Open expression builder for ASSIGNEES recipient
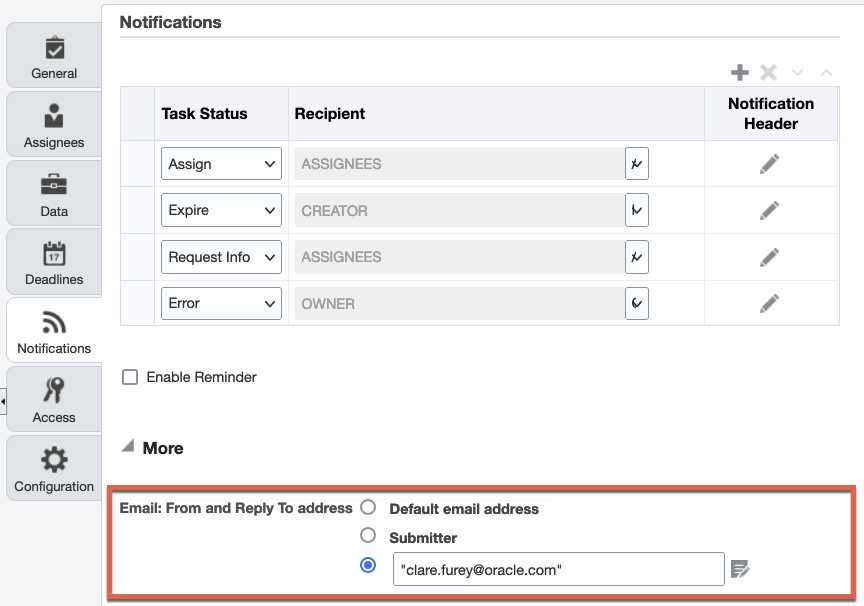The width and height of the screenshot is (864, 606). coord(637,163)
